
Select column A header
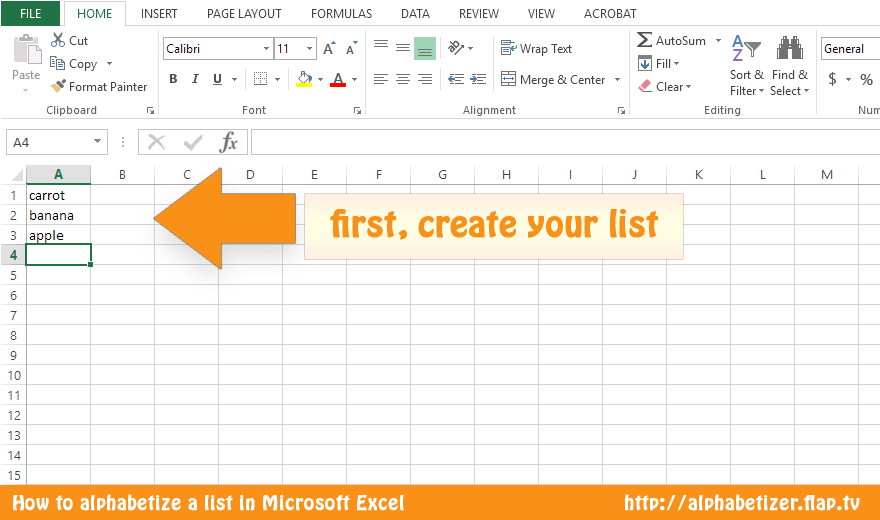[x=58, y=174]
